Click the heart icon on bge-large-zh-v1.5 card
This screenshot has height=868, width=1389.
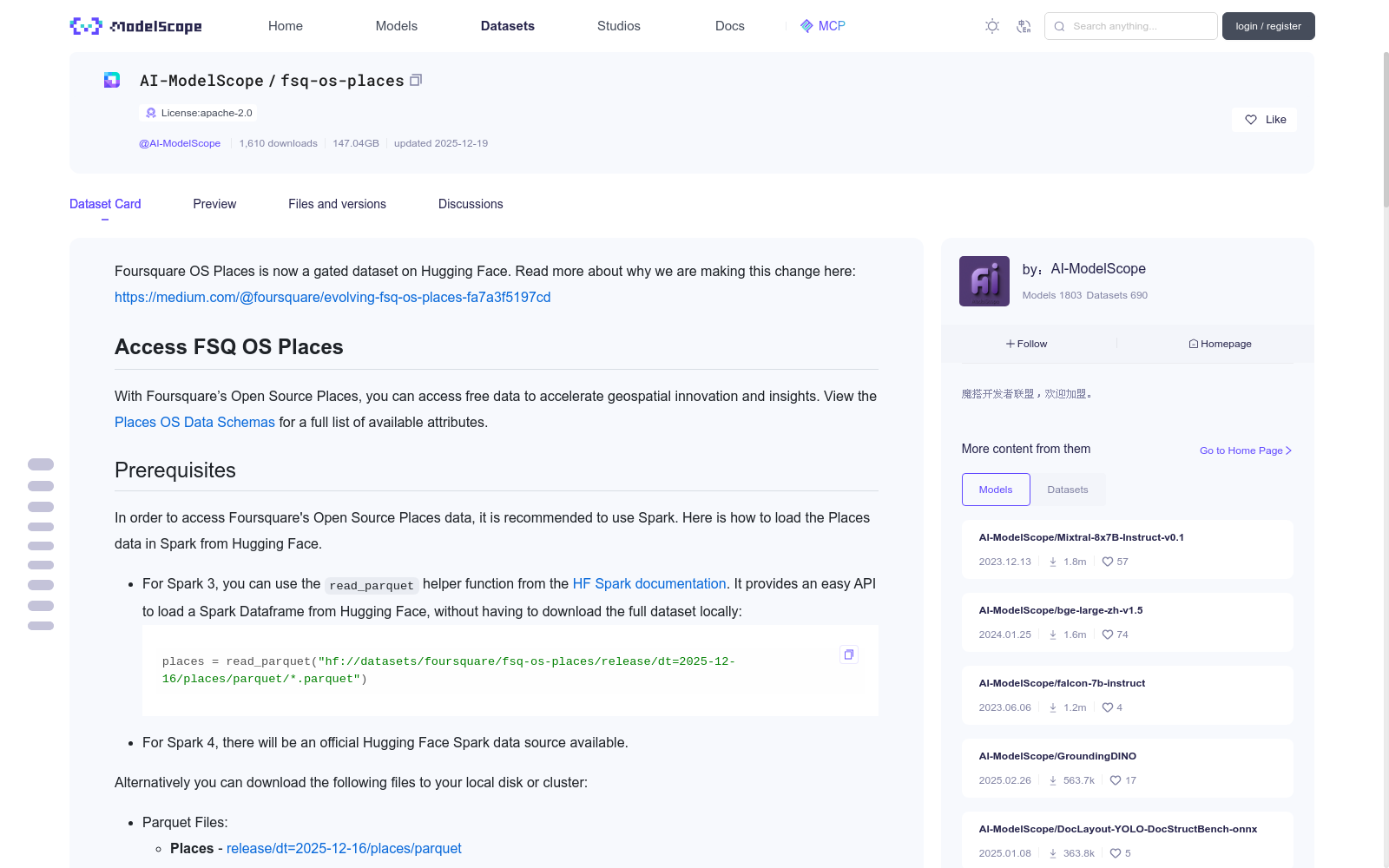(x=1108, y=635)
